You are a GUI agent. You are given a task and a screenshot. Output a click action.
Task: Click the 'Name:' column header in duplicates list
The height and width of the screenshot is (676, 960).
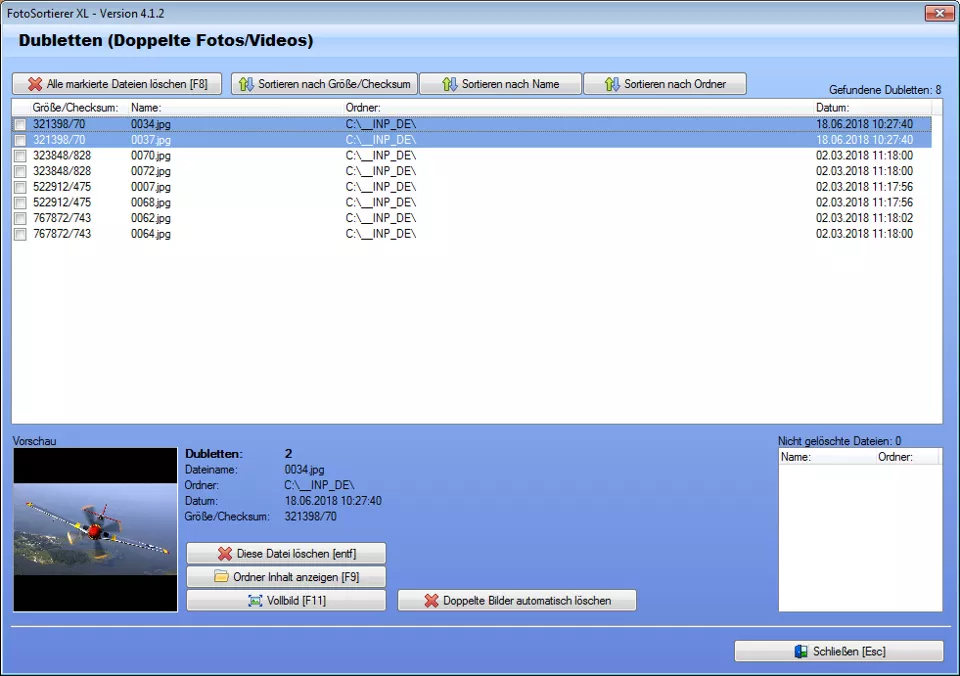click(146, 107)
